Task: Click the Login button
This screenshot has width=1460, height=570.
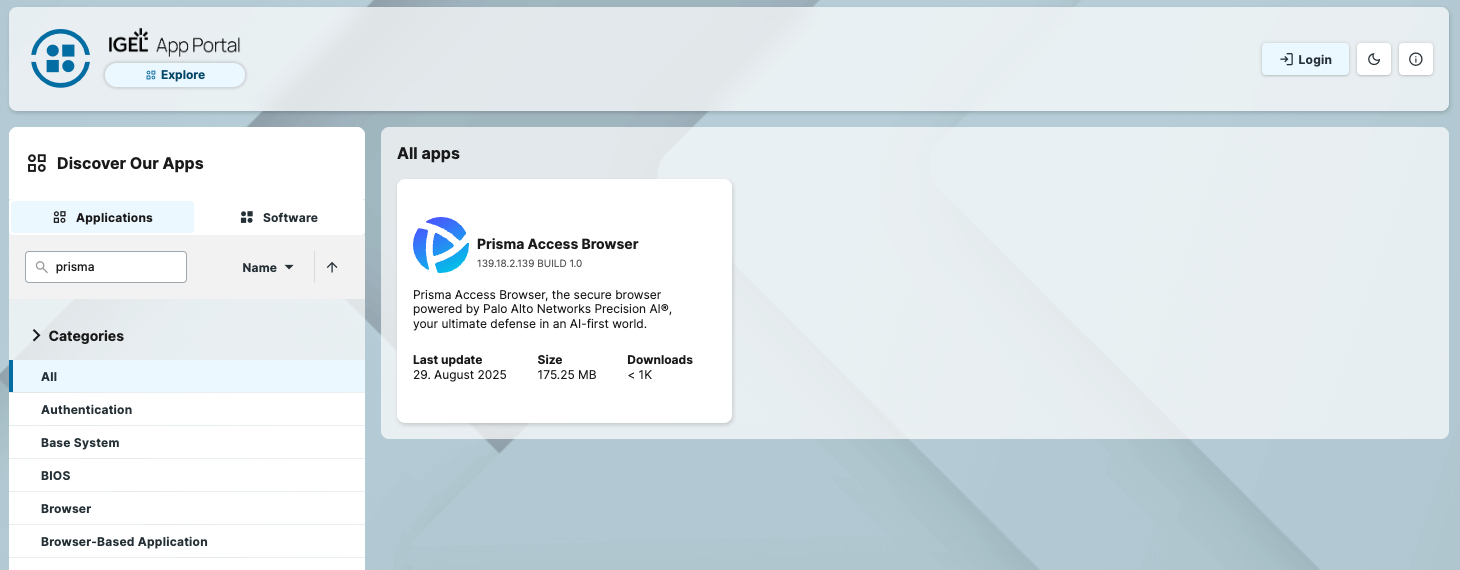Action: coord(1305,59)
